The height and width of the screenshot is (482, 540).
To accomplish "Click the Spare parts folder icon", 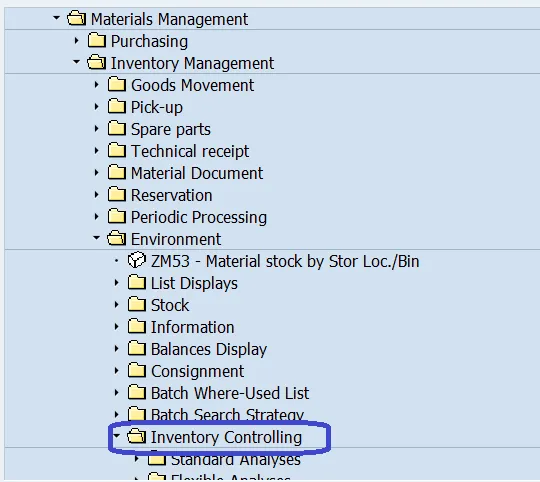I will 116,128.
